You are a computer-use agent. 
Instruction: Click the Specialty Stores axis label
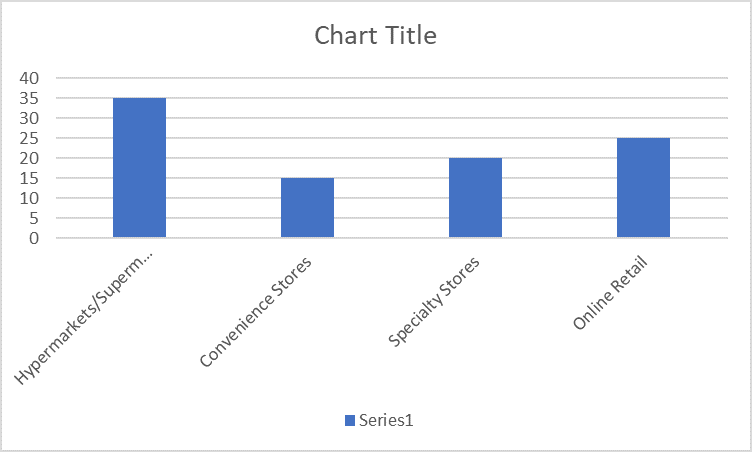[x=434, y=301]
